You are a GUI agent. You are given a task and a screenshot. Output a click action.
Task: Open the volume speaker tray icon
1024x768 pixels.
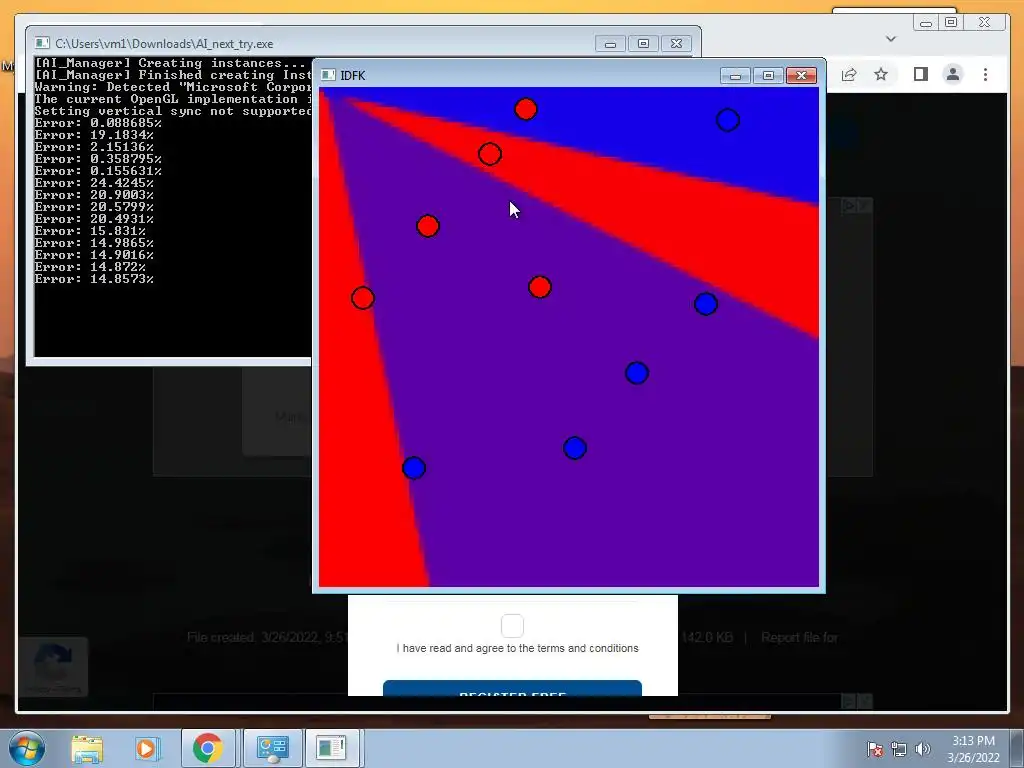coord(923,748)
